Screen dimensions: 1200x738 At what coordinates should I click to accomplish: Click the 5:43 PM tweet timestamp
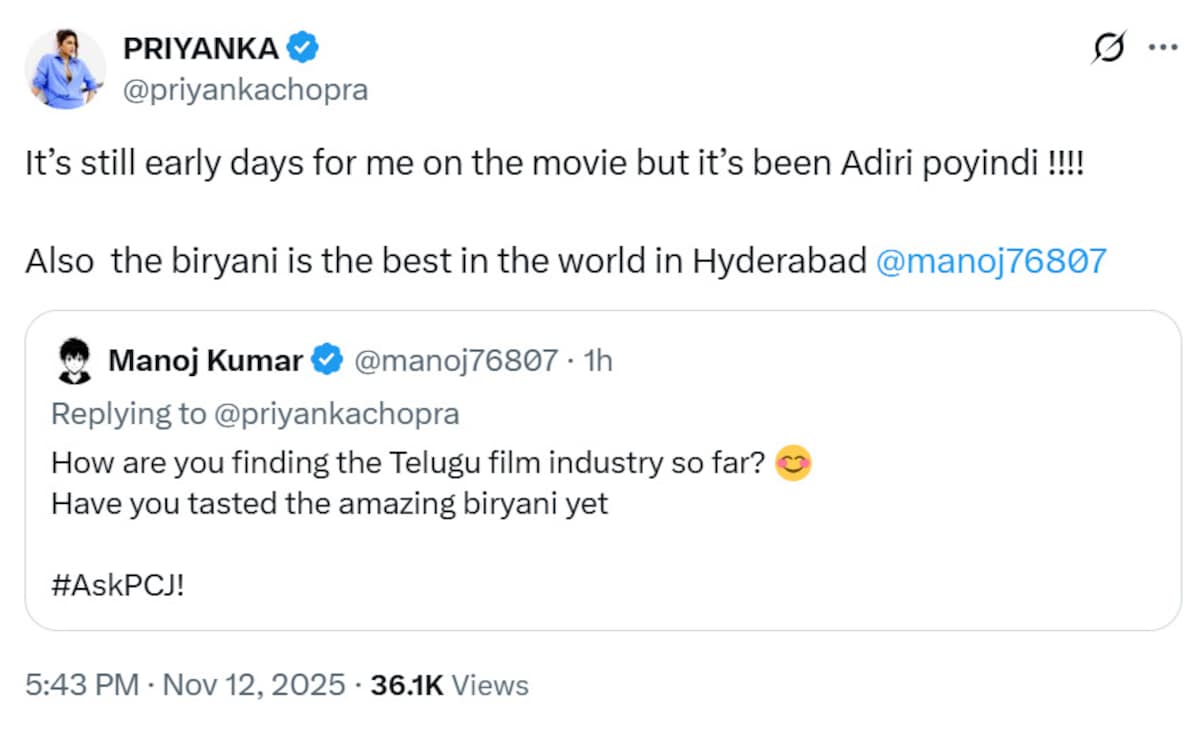pyautogui.click(x=82, y=685)
